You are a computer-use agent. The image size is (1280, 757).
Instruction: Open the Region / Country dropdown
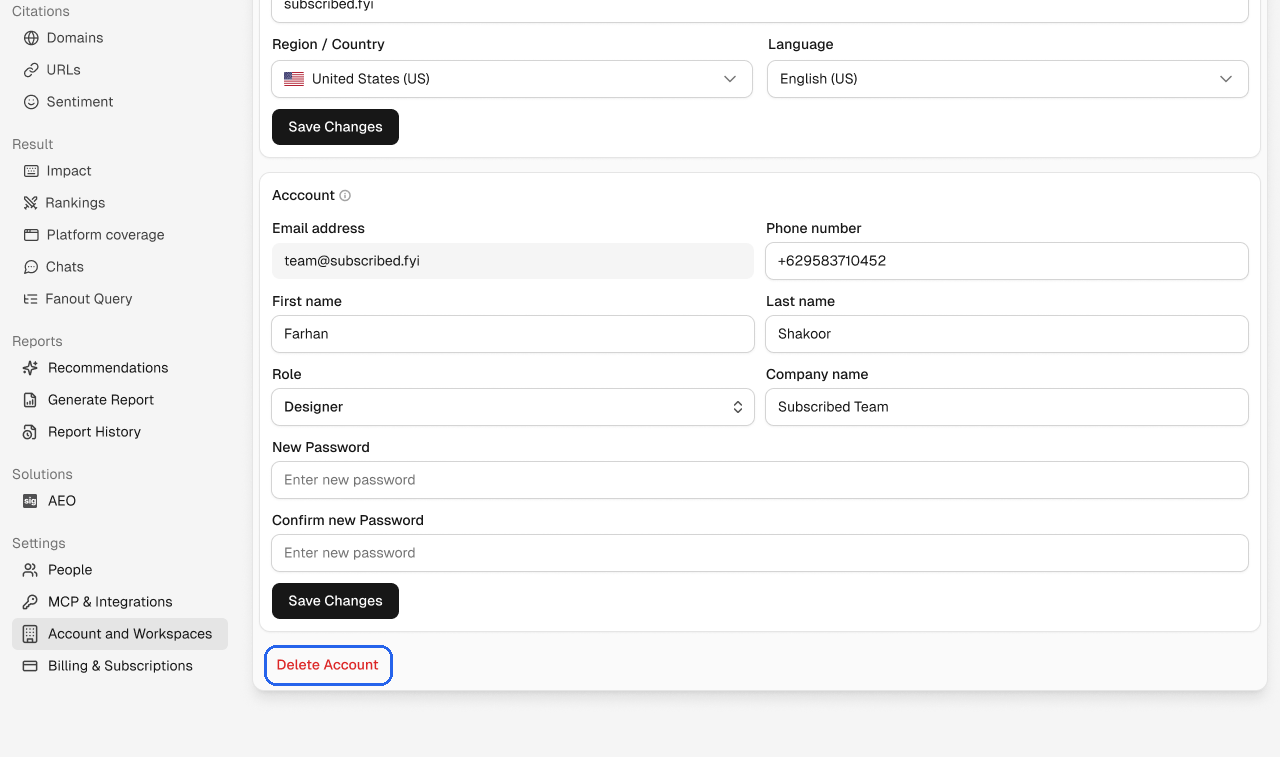tap(512, 79)
